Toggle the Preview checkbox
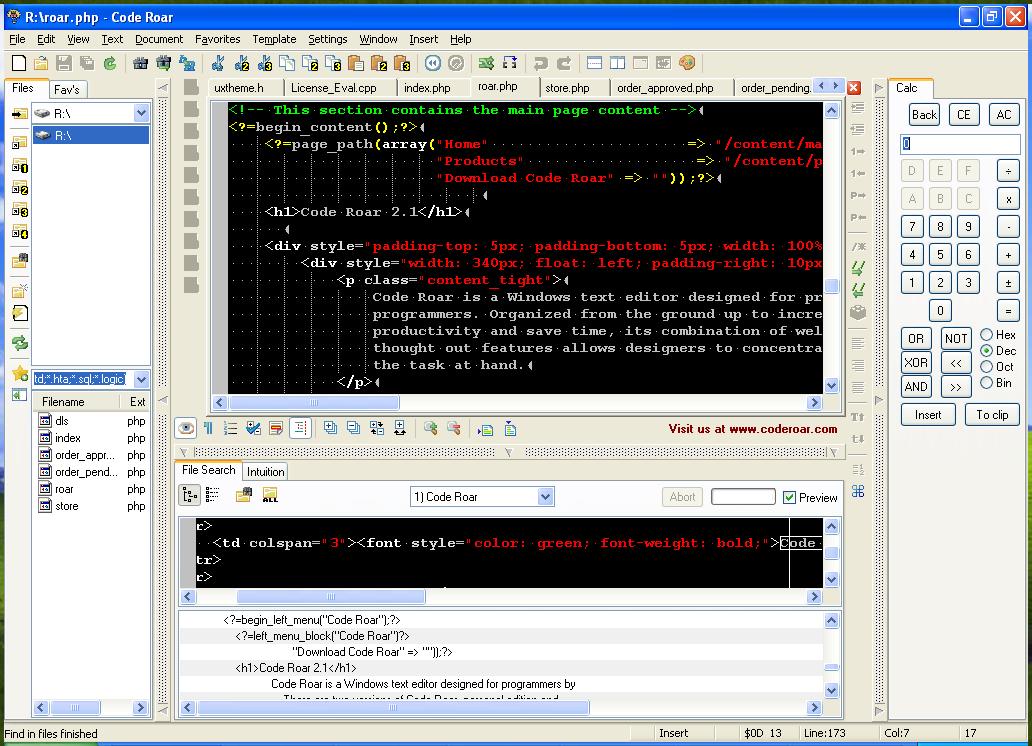The width and height of the screenshot is (1032, 746). [789, 498]
